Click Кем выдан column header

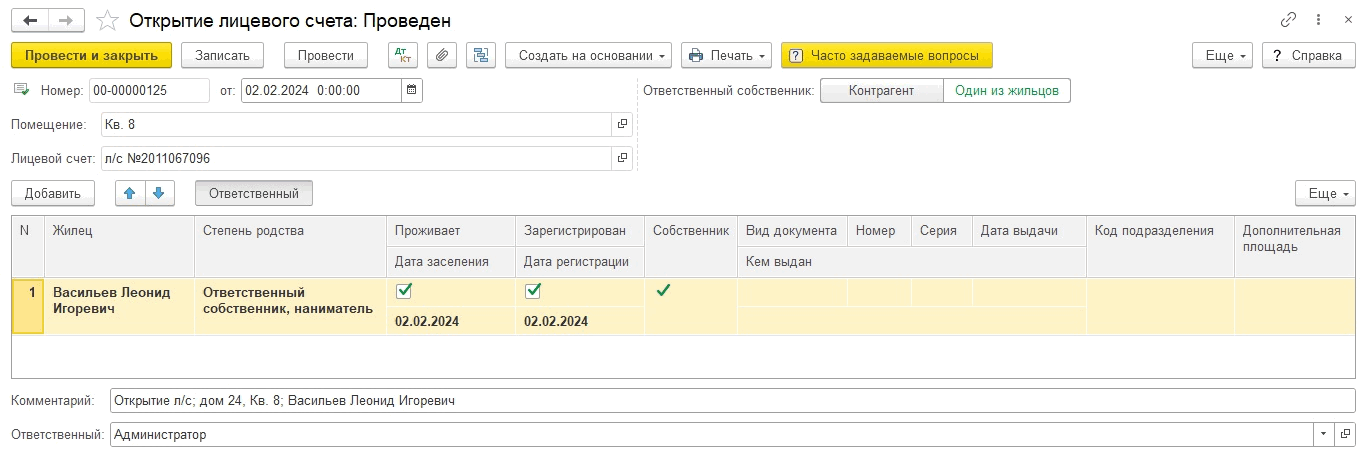pos(912,262)
